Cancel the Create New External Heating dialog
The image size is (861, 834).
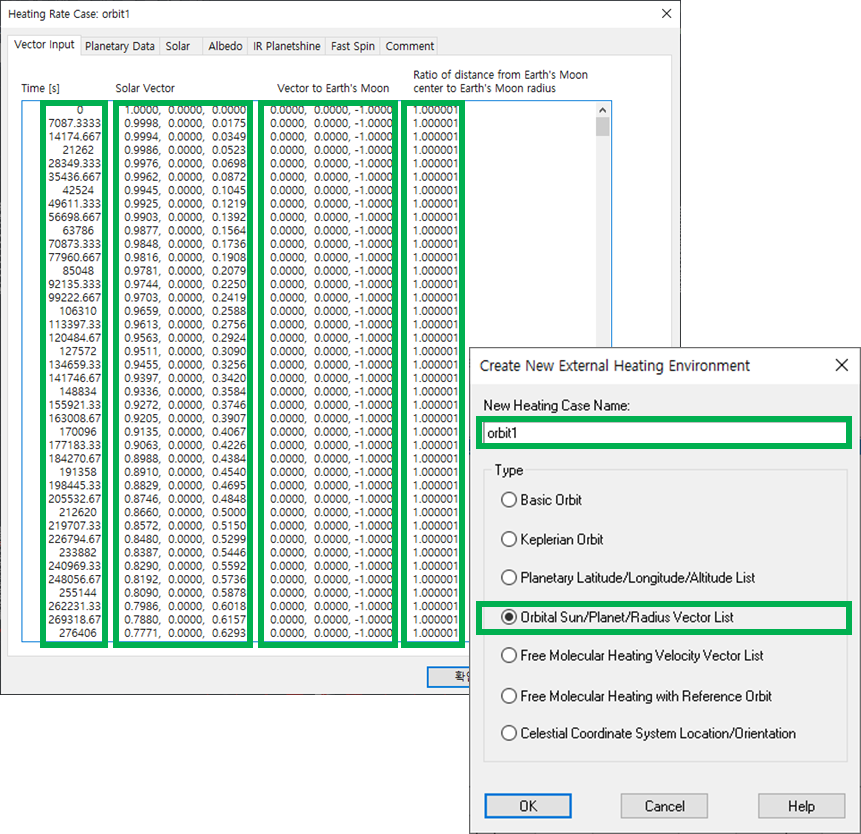[664, 805]
